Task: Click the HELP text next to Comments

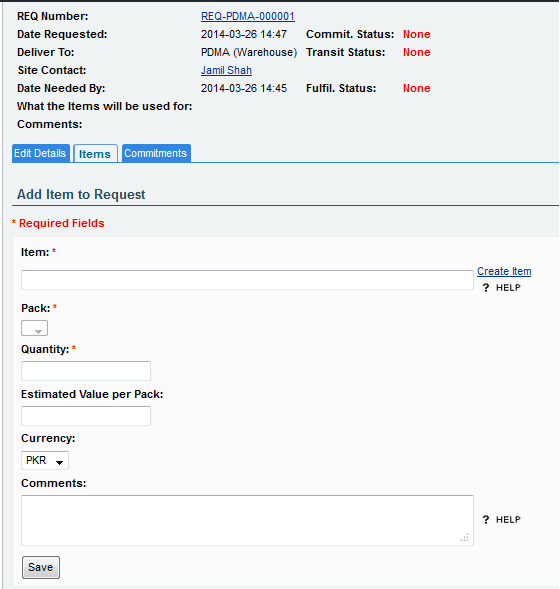Action: pyautogui.click(x=508, y=520)
